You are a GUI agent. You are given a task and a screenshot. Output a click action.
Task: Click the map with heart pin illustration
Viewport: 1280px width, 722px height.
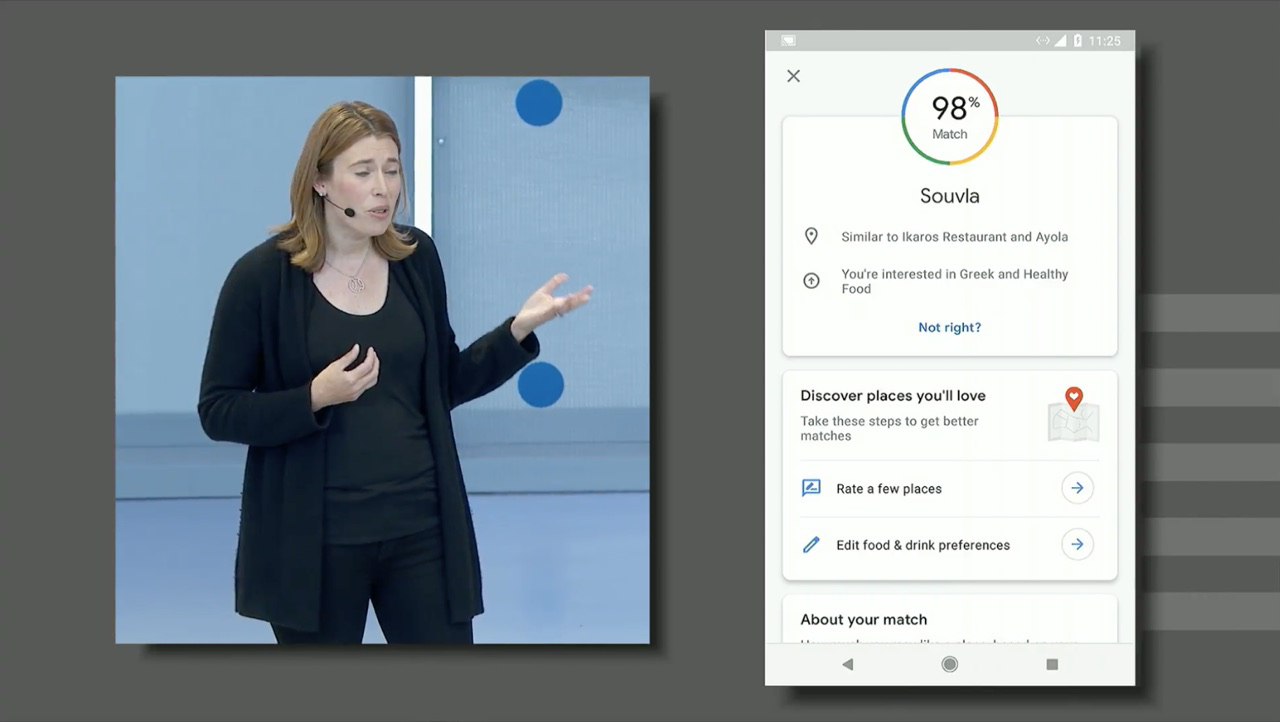1074,415
